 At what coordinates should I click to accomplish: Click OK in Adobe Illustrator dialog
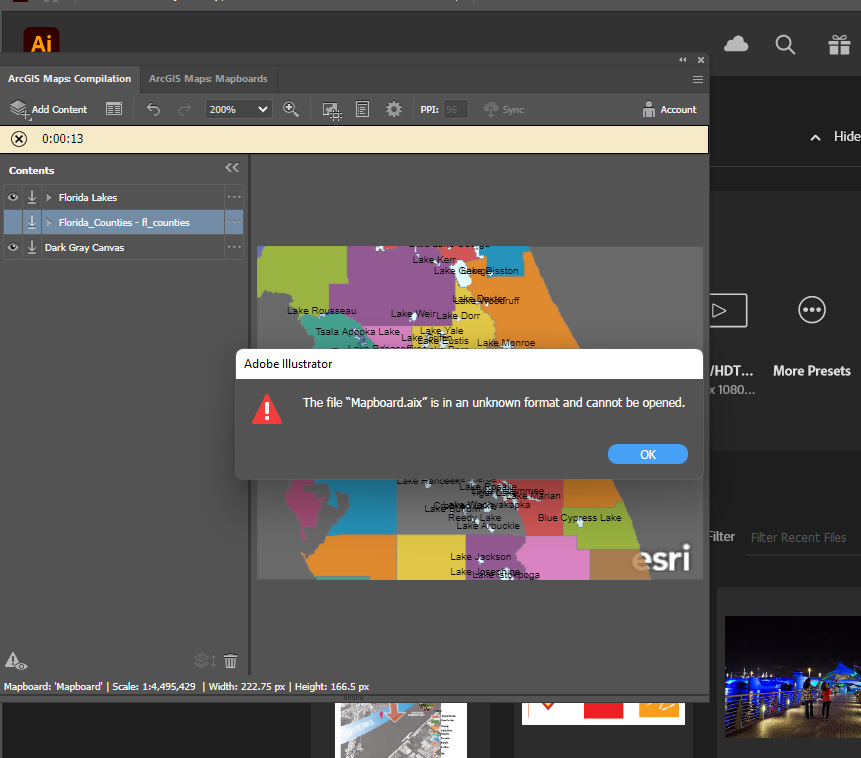pyautogui.click(x=647, y=454)
